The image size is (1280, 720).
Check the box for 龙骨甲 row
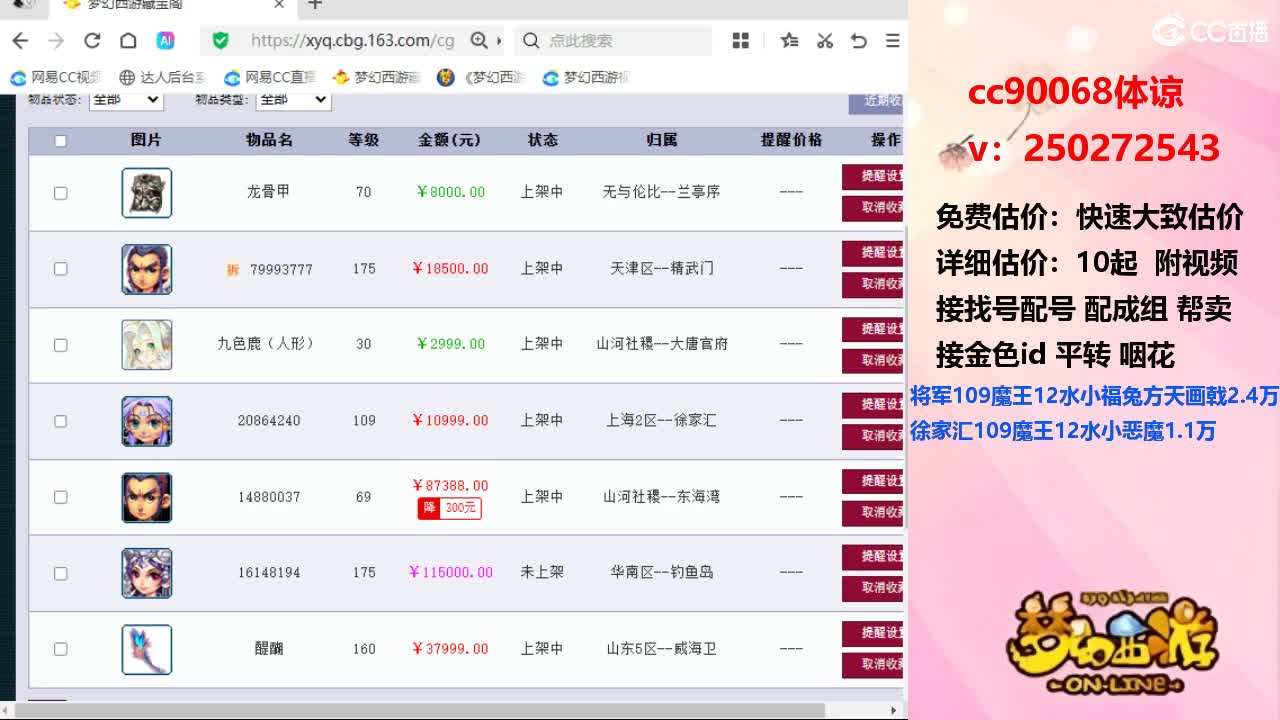pos(60,193)
